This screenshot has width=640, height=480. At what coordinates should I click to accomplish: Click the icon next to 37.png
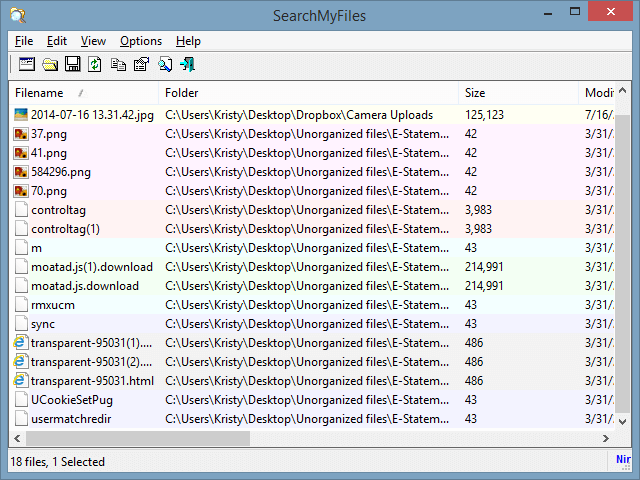pyautogui.click(x=21, y=134)
